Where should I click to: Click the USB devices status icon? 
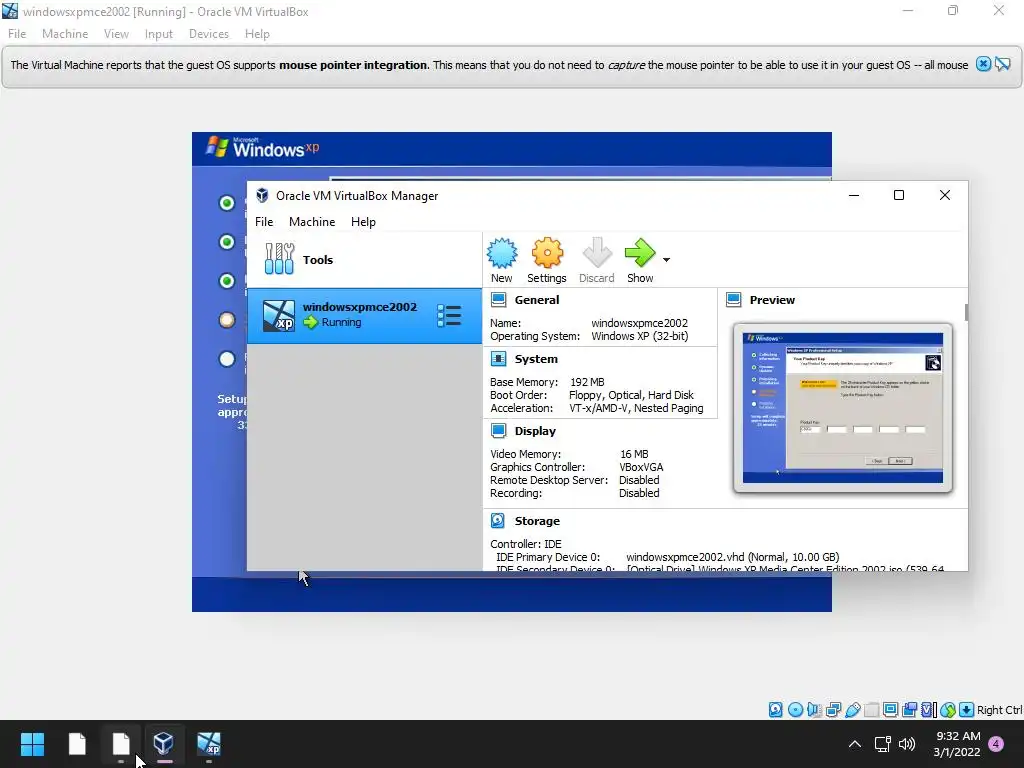(x=852, y=710)
